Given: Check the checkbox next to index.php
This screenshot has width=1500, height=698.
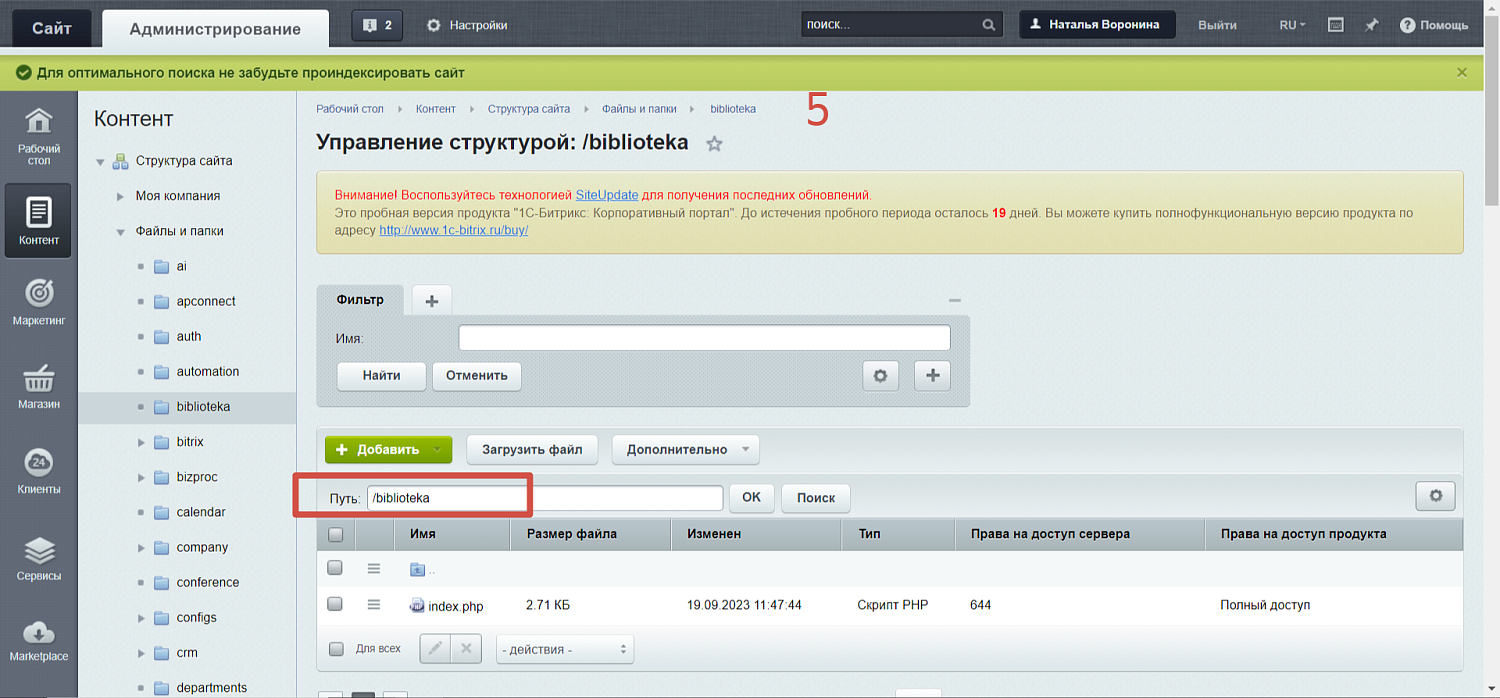Looking at the screenshot, I should click(335, 604).
